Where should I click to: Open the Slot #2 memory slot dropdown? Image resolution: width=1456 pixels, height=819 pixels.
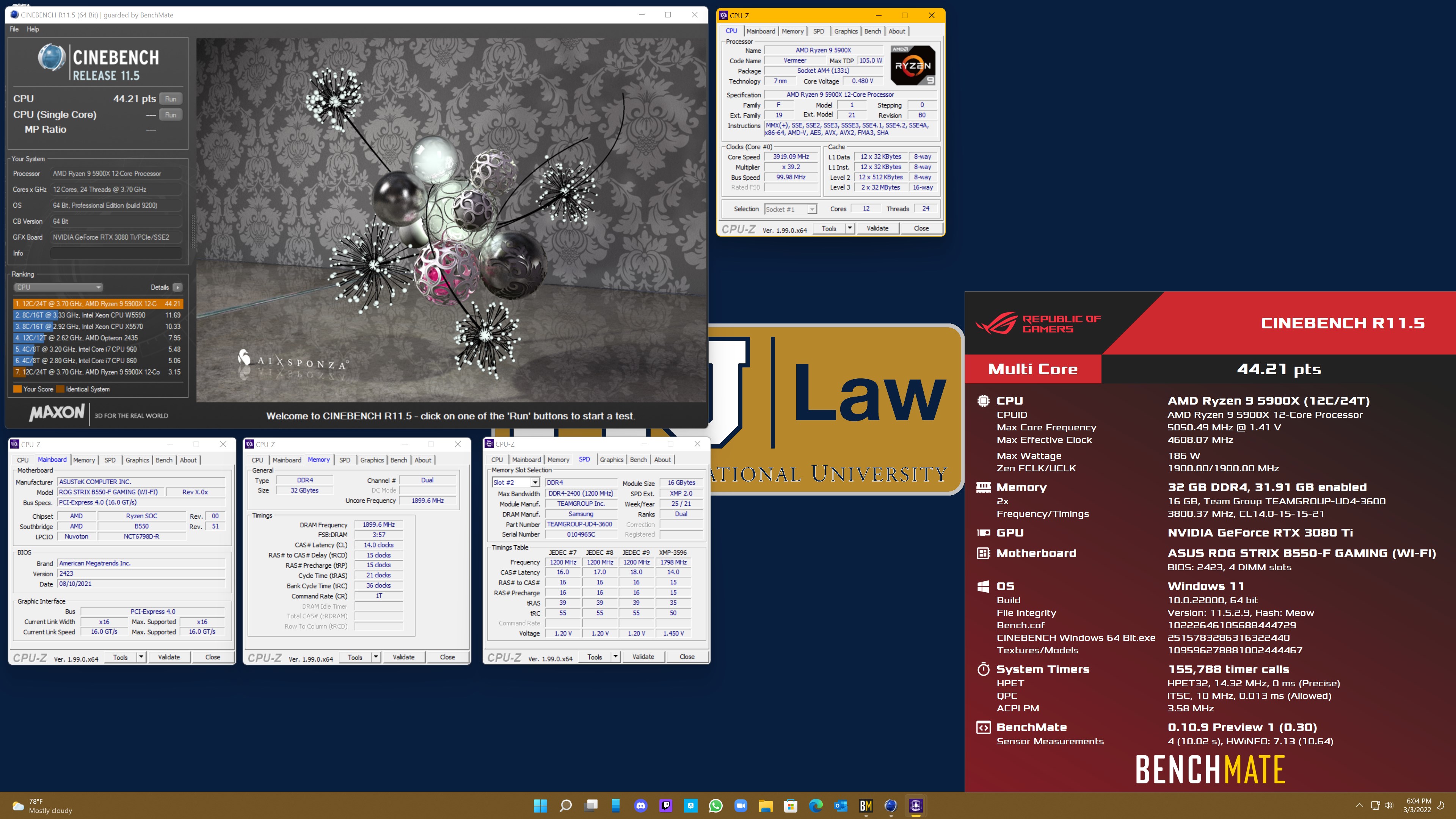516,483
